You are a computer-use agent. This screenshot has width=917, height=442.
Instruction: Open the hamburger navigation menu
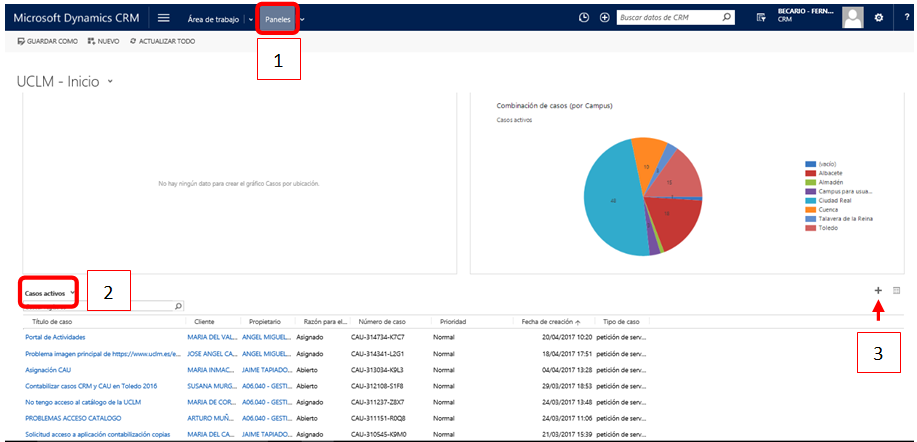pyautogui.click(x=163, y=18)
